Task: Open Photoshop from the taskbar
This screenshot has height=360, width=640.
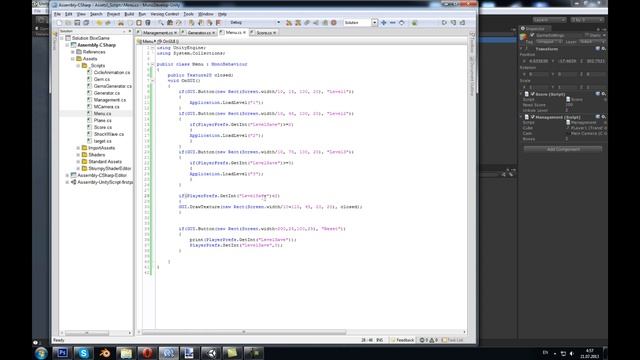Action: 62,353
